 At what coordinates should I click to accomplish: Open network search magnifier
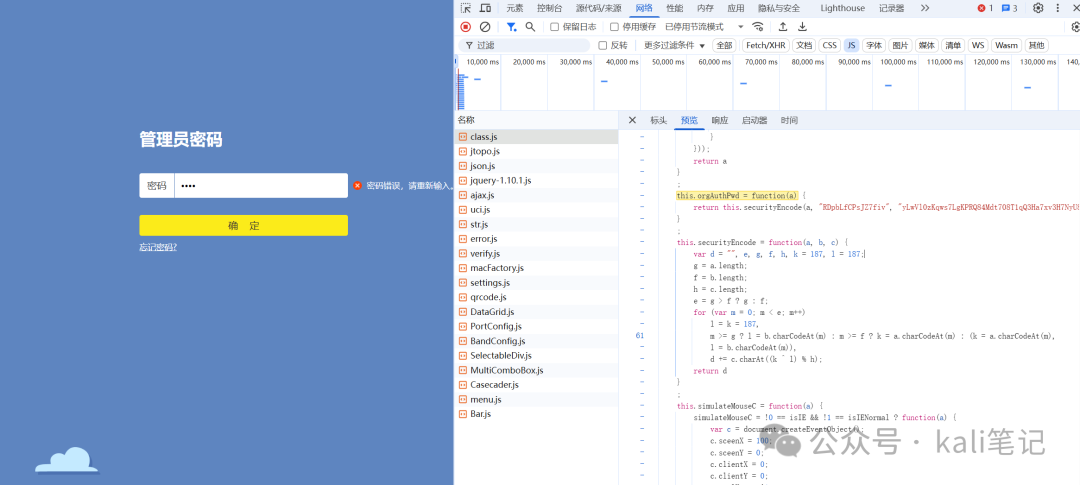point(530,27)
